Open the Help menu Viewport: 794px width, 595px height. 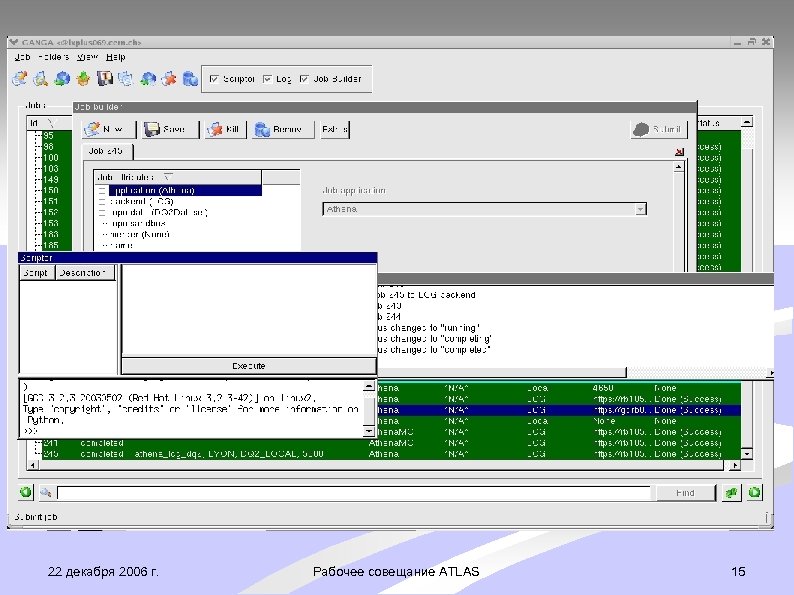coord(115,57)
